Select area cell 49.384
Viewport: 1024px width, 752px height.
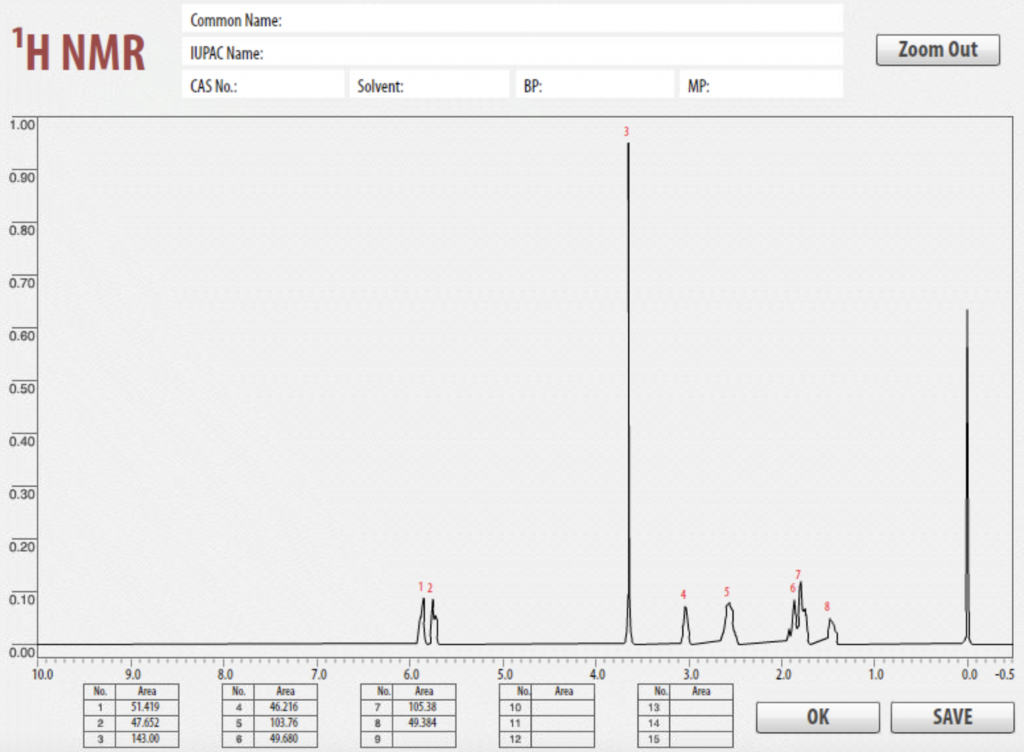[x=424, y=723]
